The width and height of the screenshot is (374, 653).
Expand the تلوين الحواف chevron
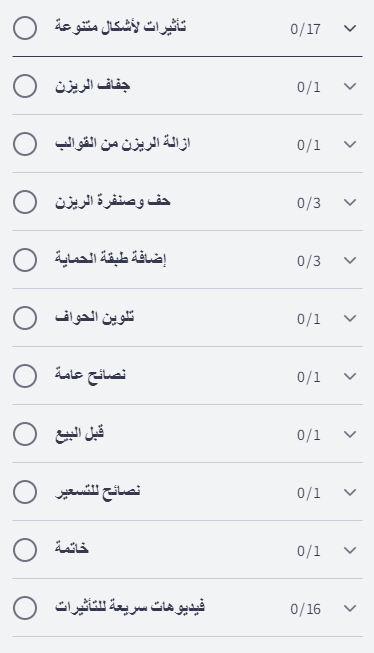point(350,318)
